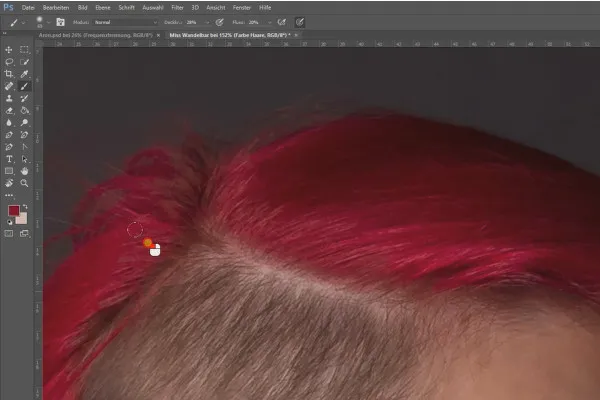Click the horizontal ruler above the canvas
Viewport: 600px width, 400px height.
(321, 44)
